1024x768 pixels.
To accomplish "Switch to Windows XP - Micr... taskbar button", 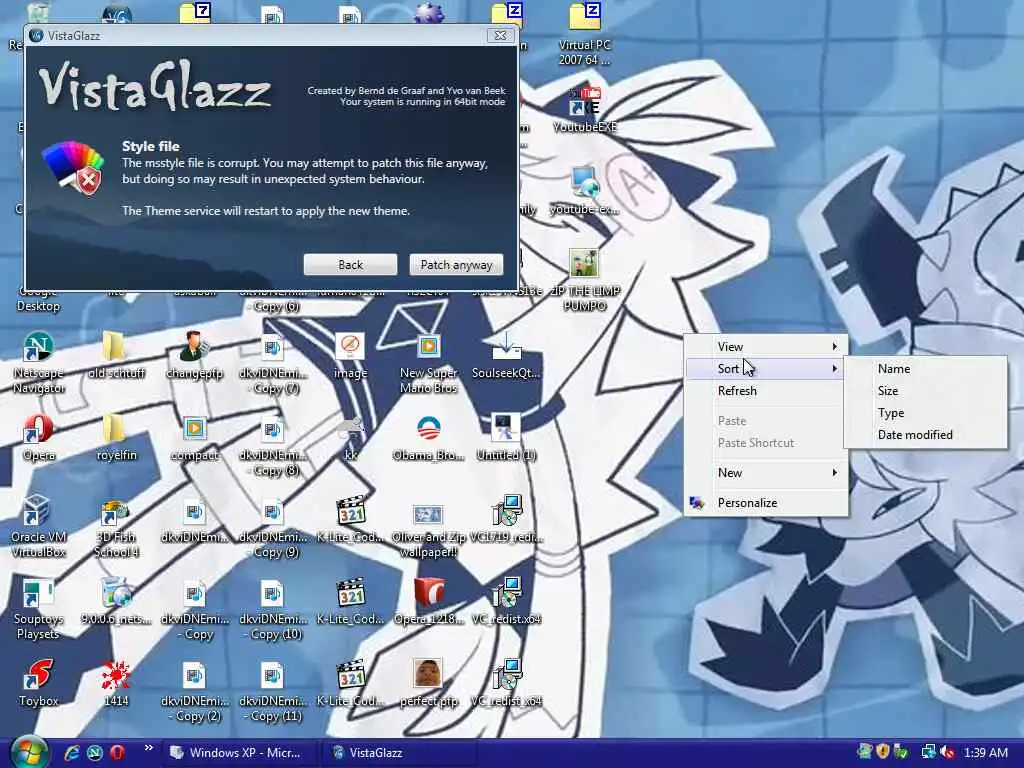I will tap(238, 753).
